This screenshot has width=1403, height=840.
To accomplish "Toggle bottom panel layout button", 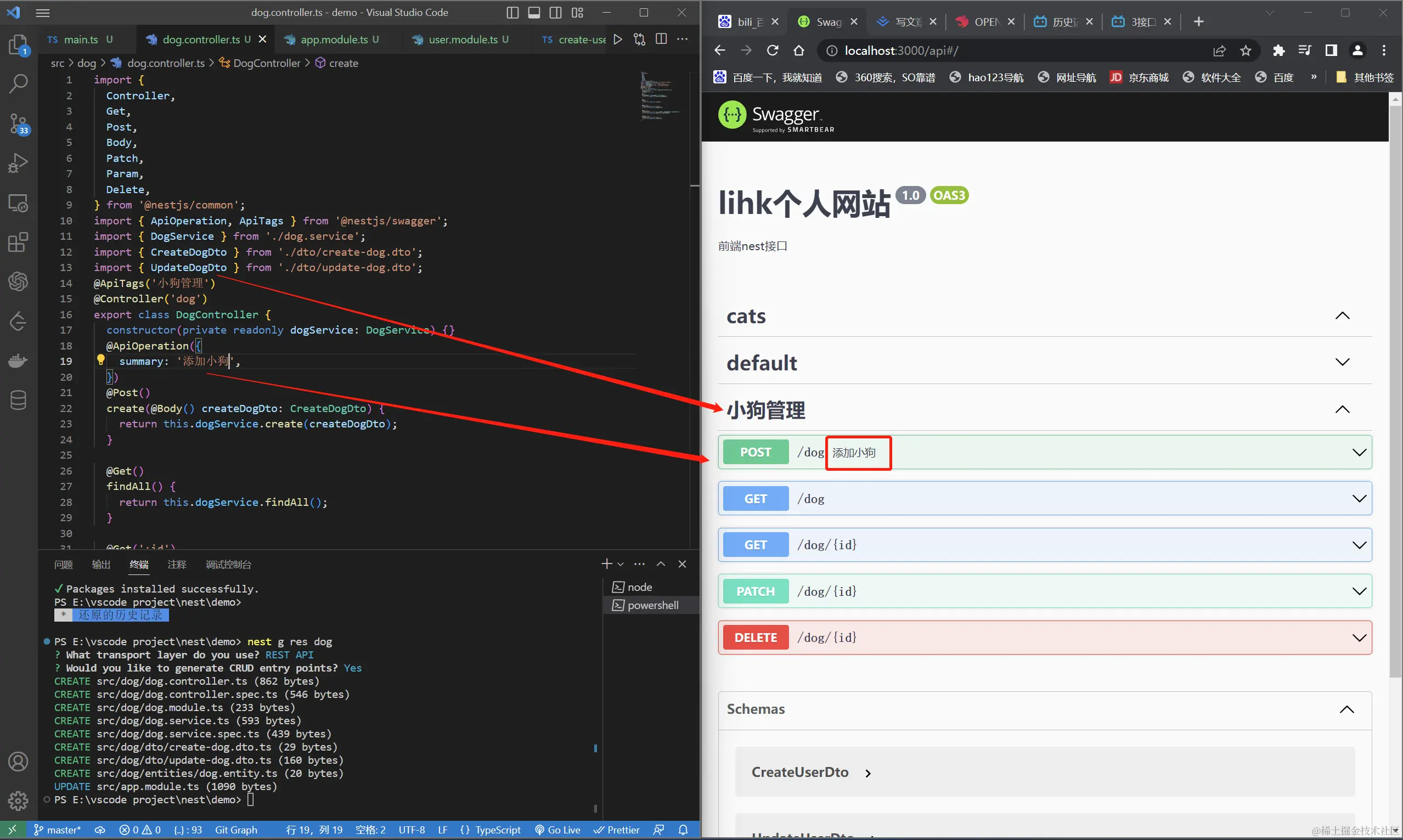I will (534, 13).
